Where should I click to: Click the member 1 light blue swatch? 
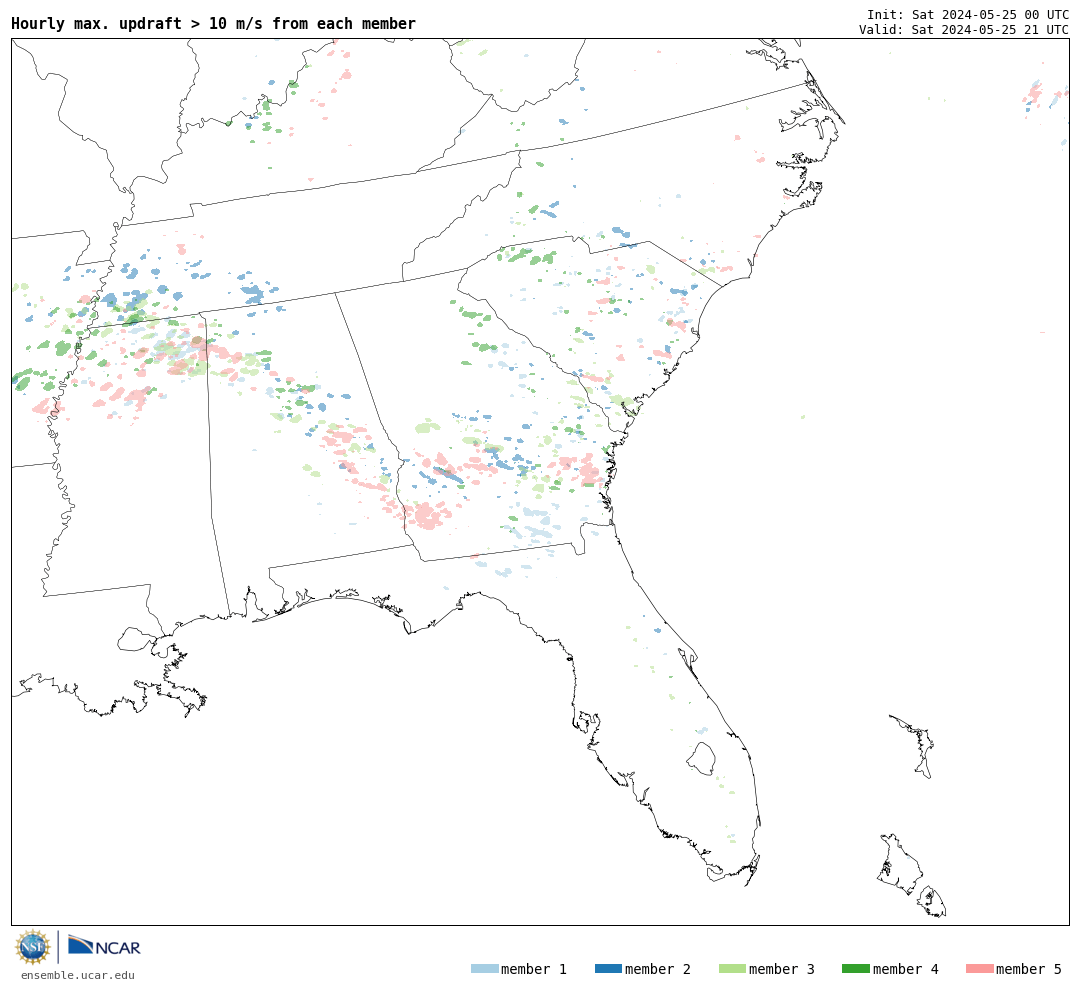[x=484, y=969]
